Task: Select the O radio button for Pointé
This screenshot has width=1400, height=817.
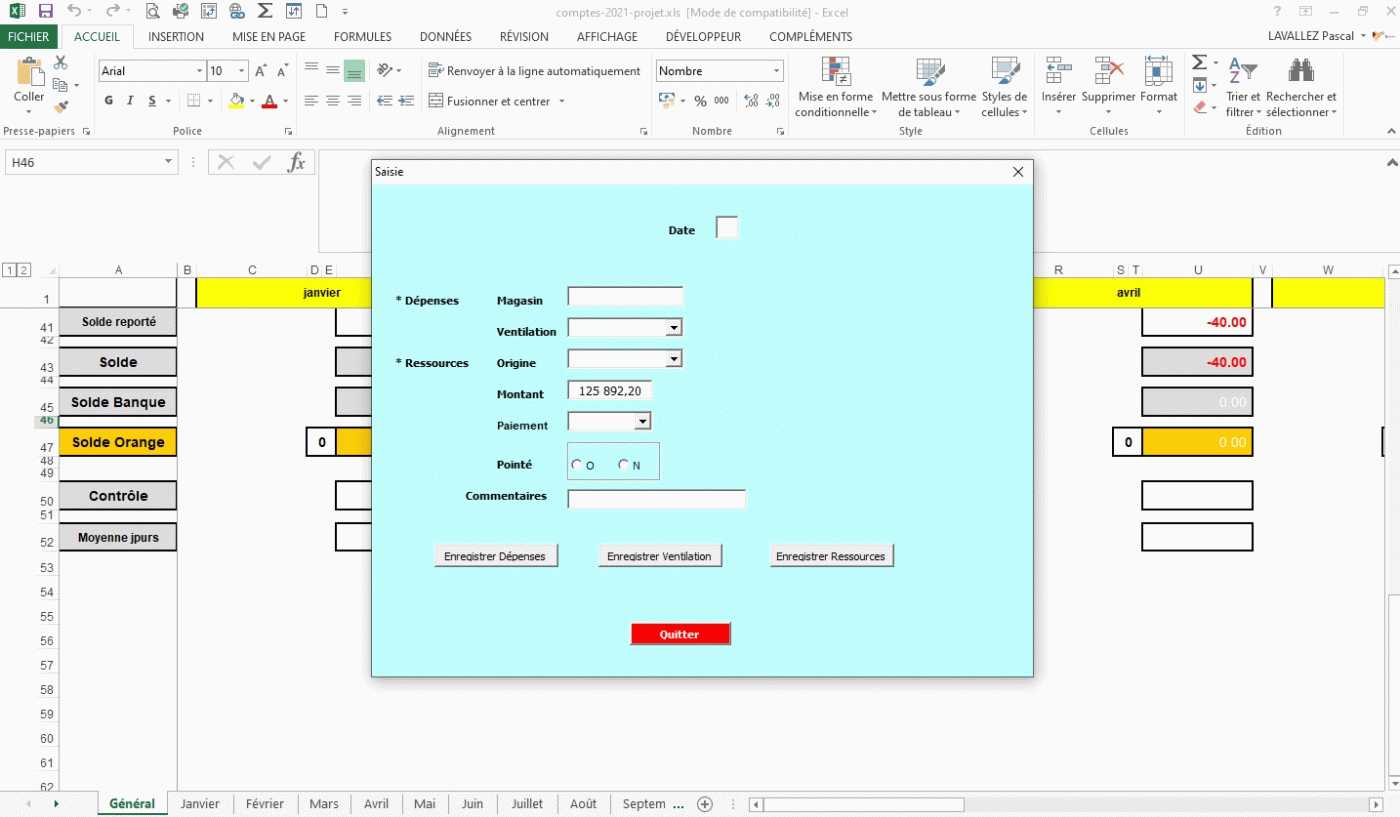Action: [x=577, y=464]
